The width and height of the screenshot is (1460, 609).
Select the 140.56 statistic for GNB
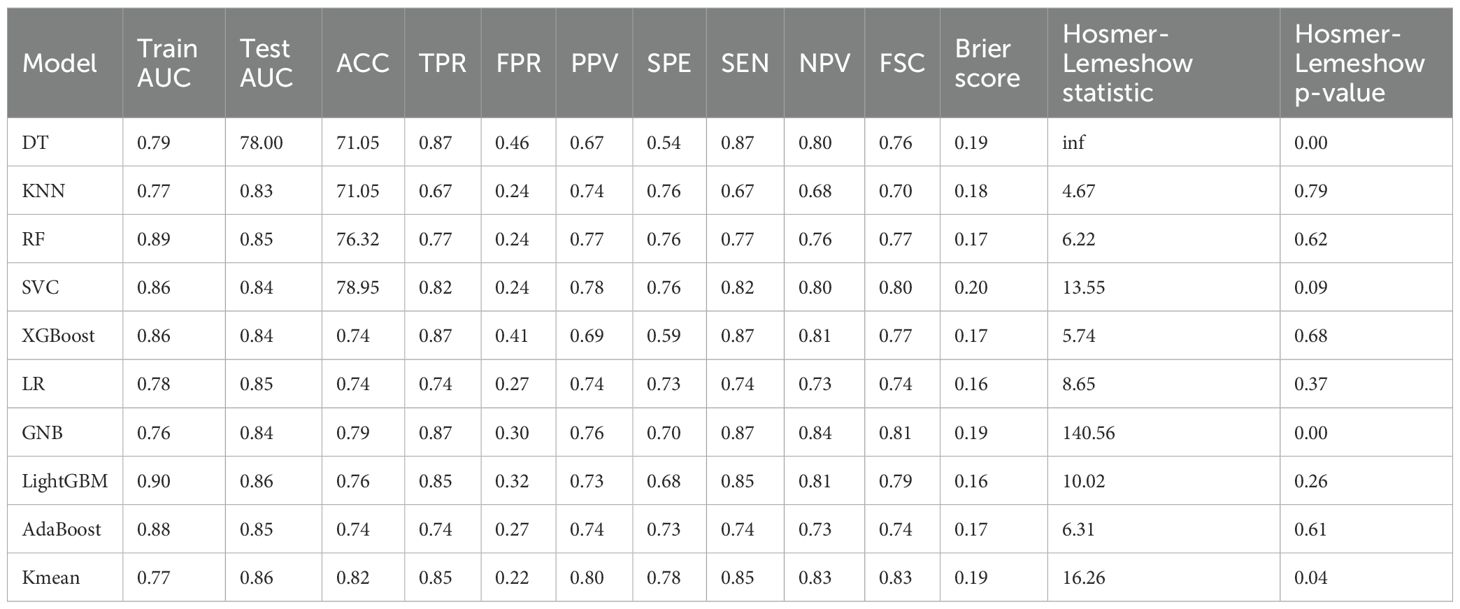tap(1089, 432)
